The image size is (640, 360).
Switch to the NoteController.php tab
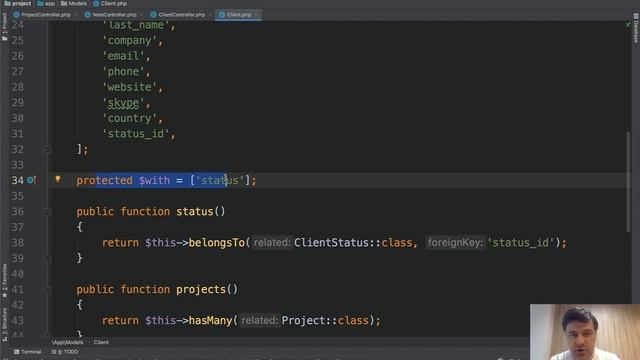pyautogui.click(x=113, y=15)
